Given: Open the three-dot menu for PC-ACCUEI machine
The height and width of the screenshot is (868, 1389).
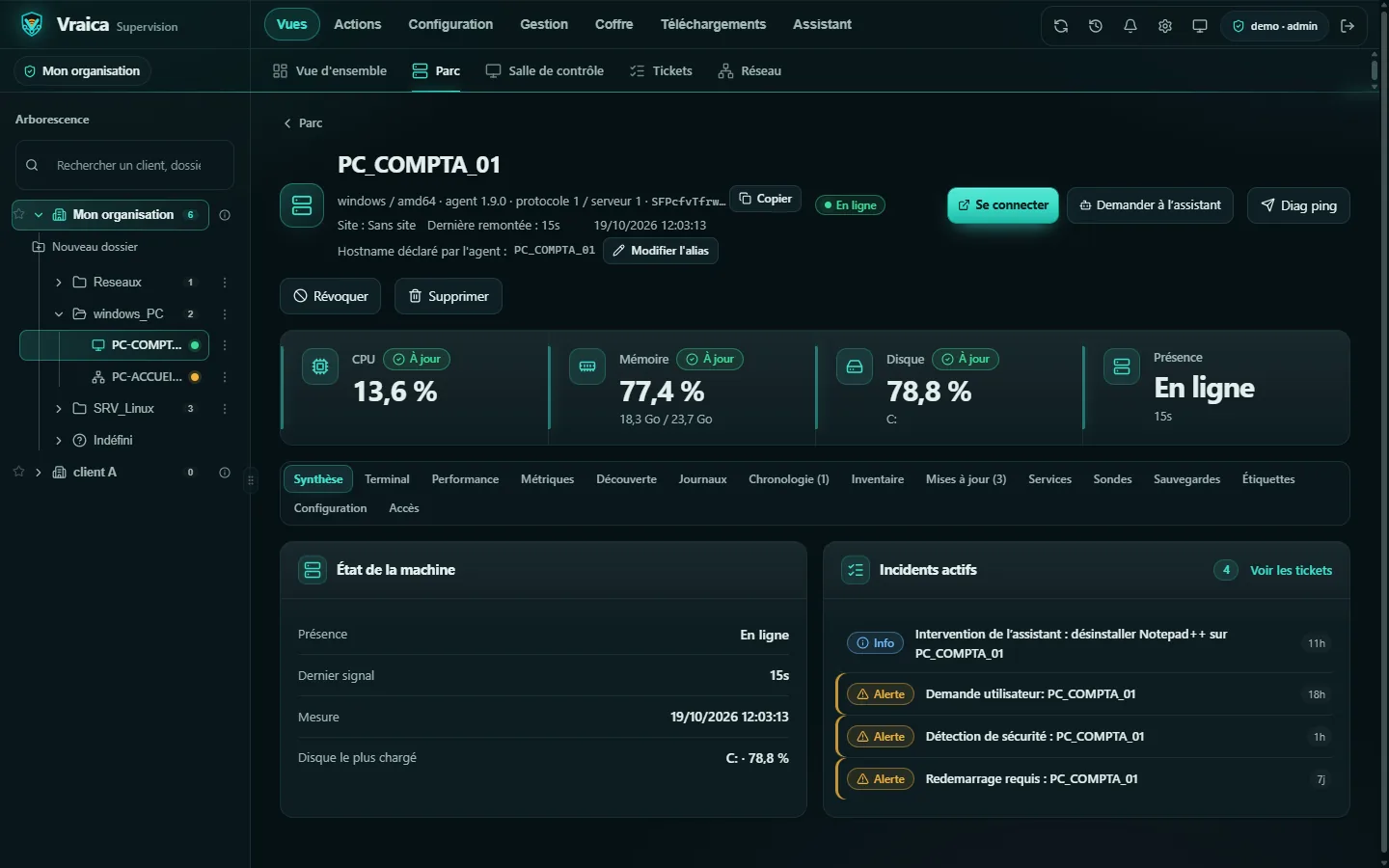Looking at the screenshot, I should 225,377.
